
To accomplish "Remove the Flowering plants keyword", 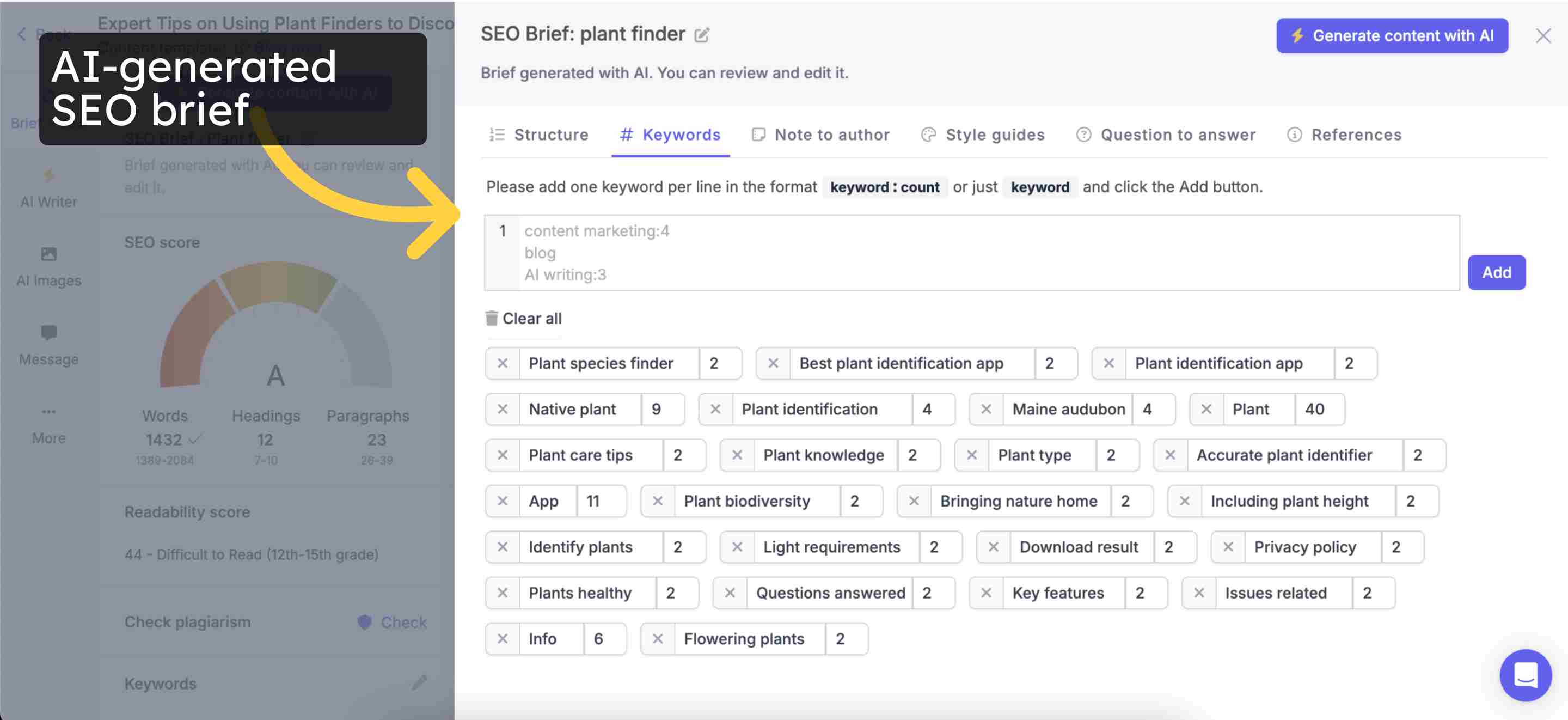I will (x=657, y=639).
